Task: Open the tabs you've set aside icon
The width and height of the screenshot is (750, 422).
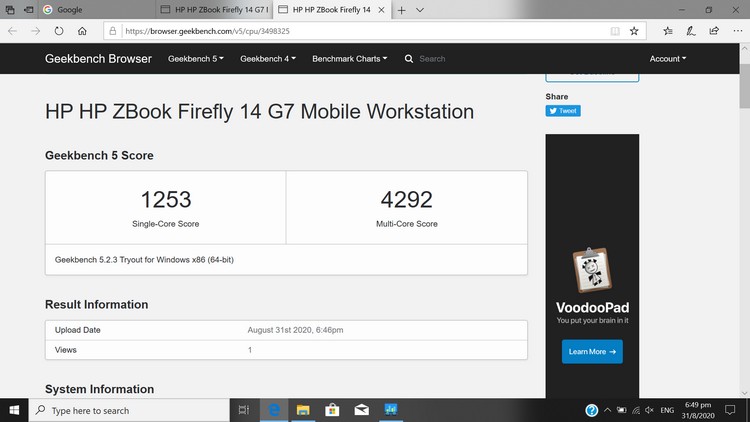Action: (10, 10)
